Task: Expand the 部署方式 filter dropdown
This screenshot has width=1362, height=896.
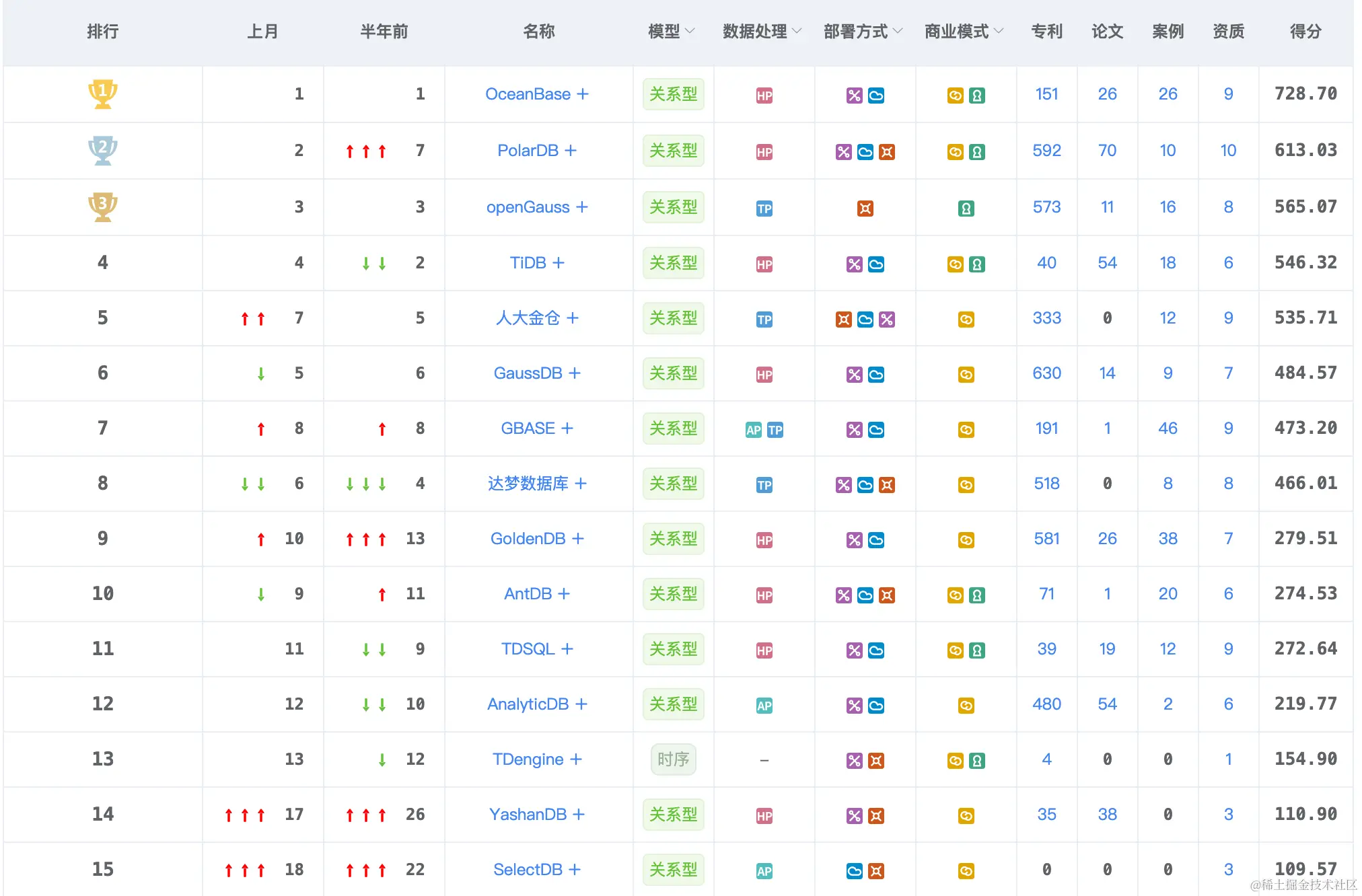Action: (x=898, y=31)
